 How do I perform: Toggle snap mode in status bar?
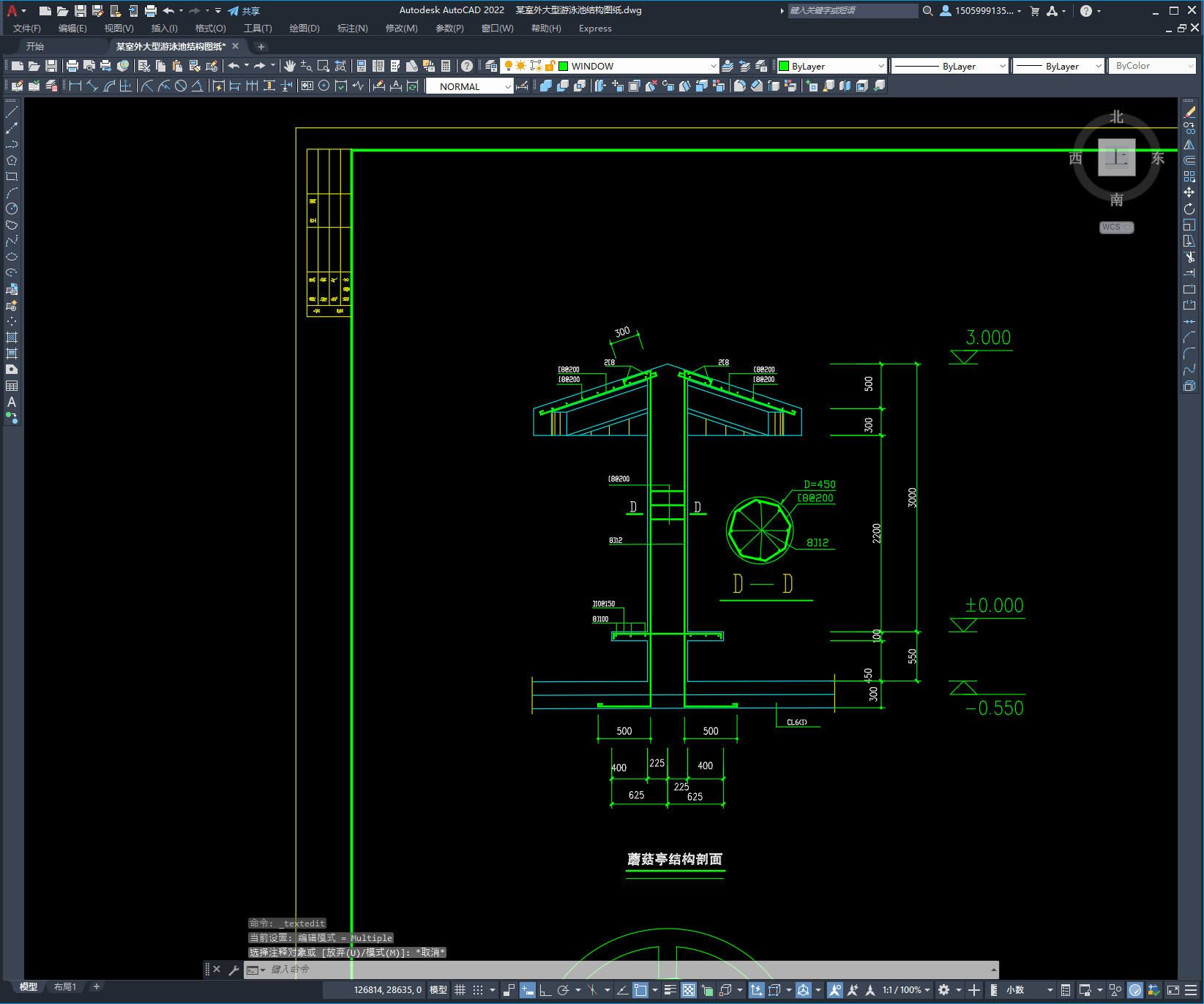[x=478, y=990]
